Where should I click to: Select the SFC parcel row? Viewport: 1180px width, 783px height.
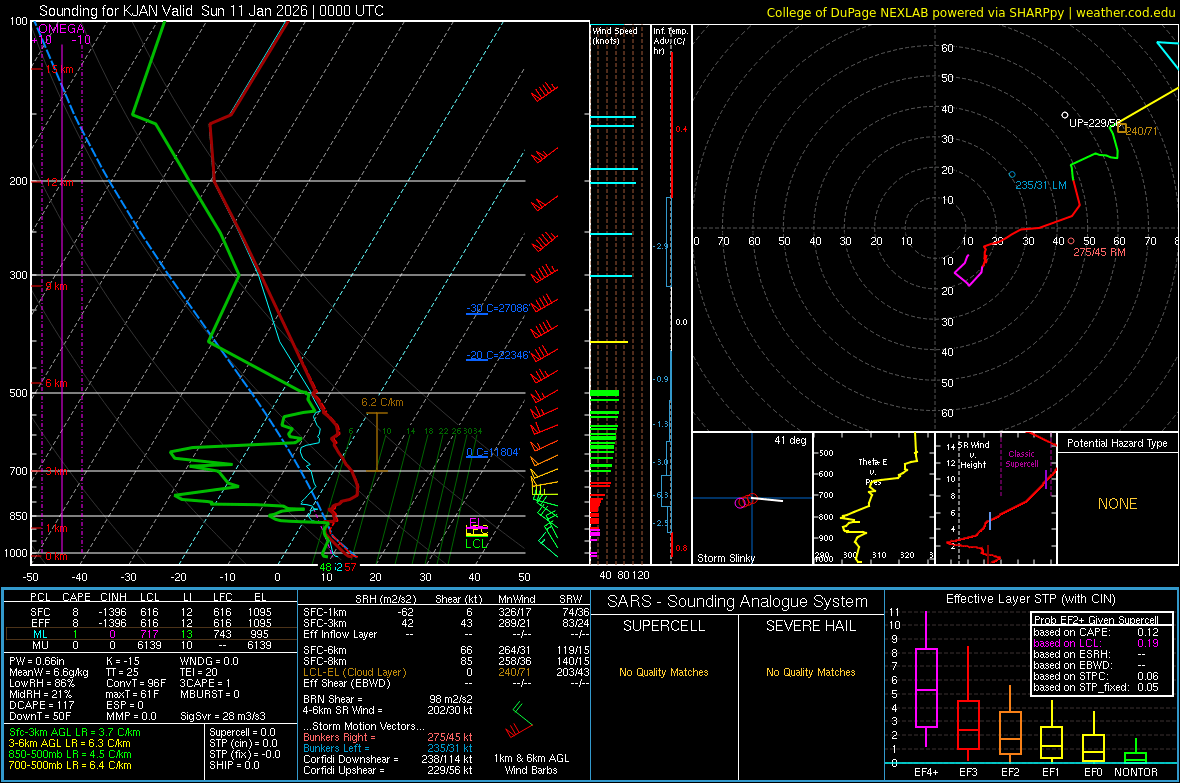pyautogui.click(x=149, y=612)
